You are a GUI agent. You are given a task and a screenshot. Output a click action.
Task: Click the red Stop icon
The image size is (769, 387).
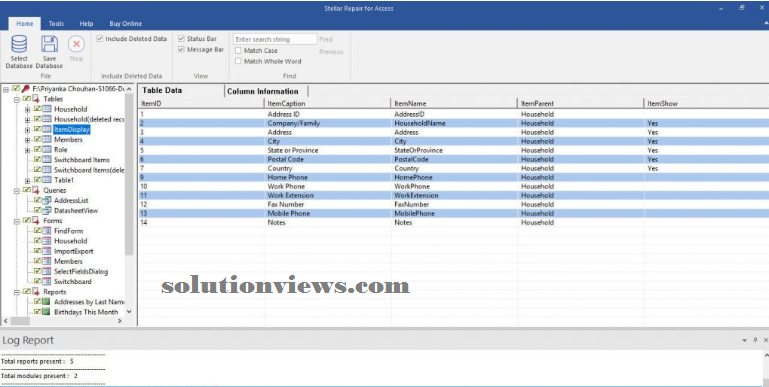[x=76, y=44]
